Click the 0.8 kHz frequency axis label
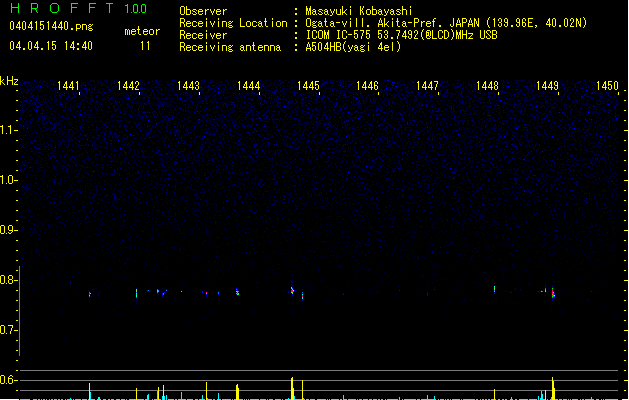Viewport: 629px width, 400px height. pos(8,280)
